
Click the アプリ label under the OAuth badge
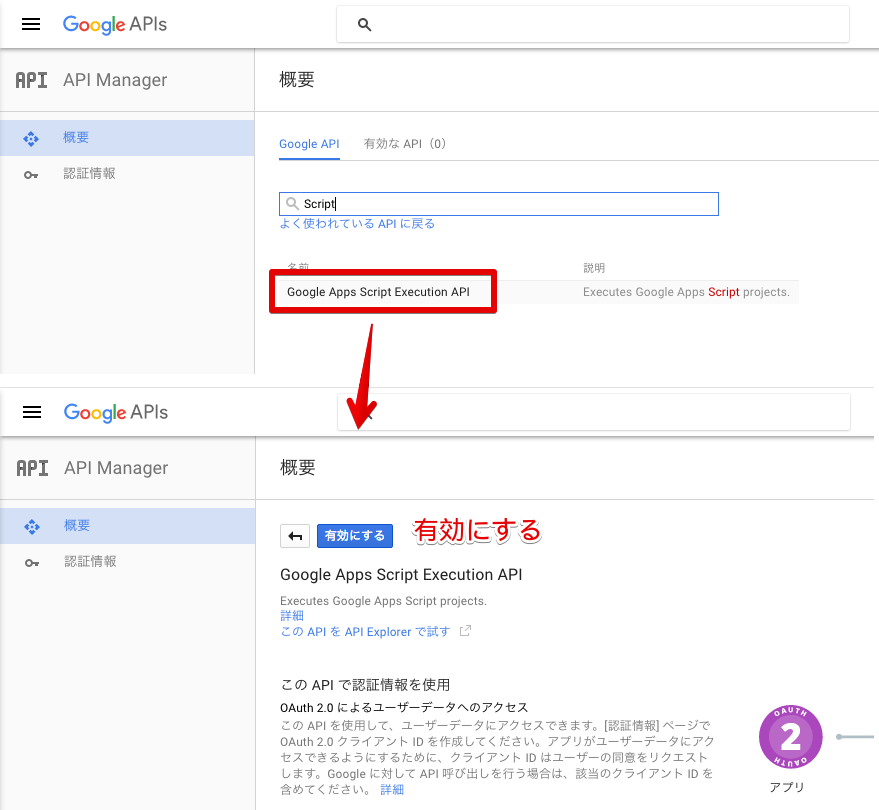click(x=787, y=787)
